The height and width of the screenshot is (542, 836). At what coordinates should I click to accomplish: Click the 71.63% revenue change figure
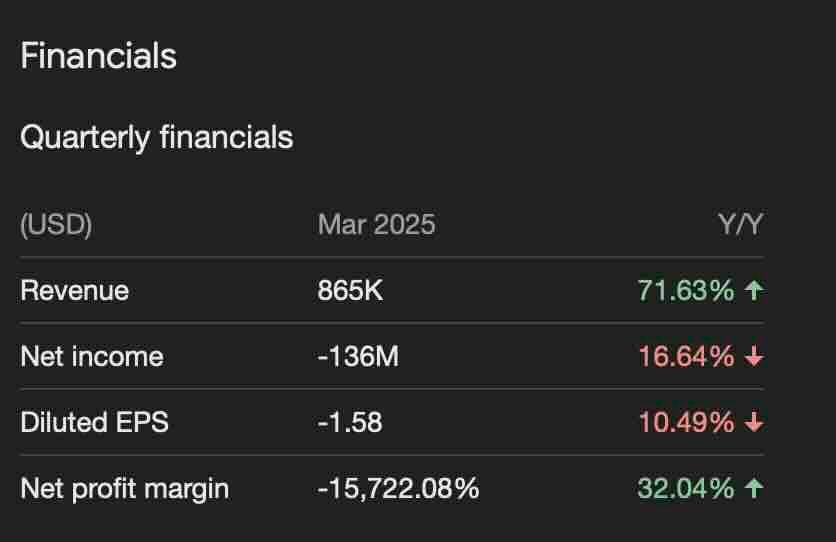[686, 291]
